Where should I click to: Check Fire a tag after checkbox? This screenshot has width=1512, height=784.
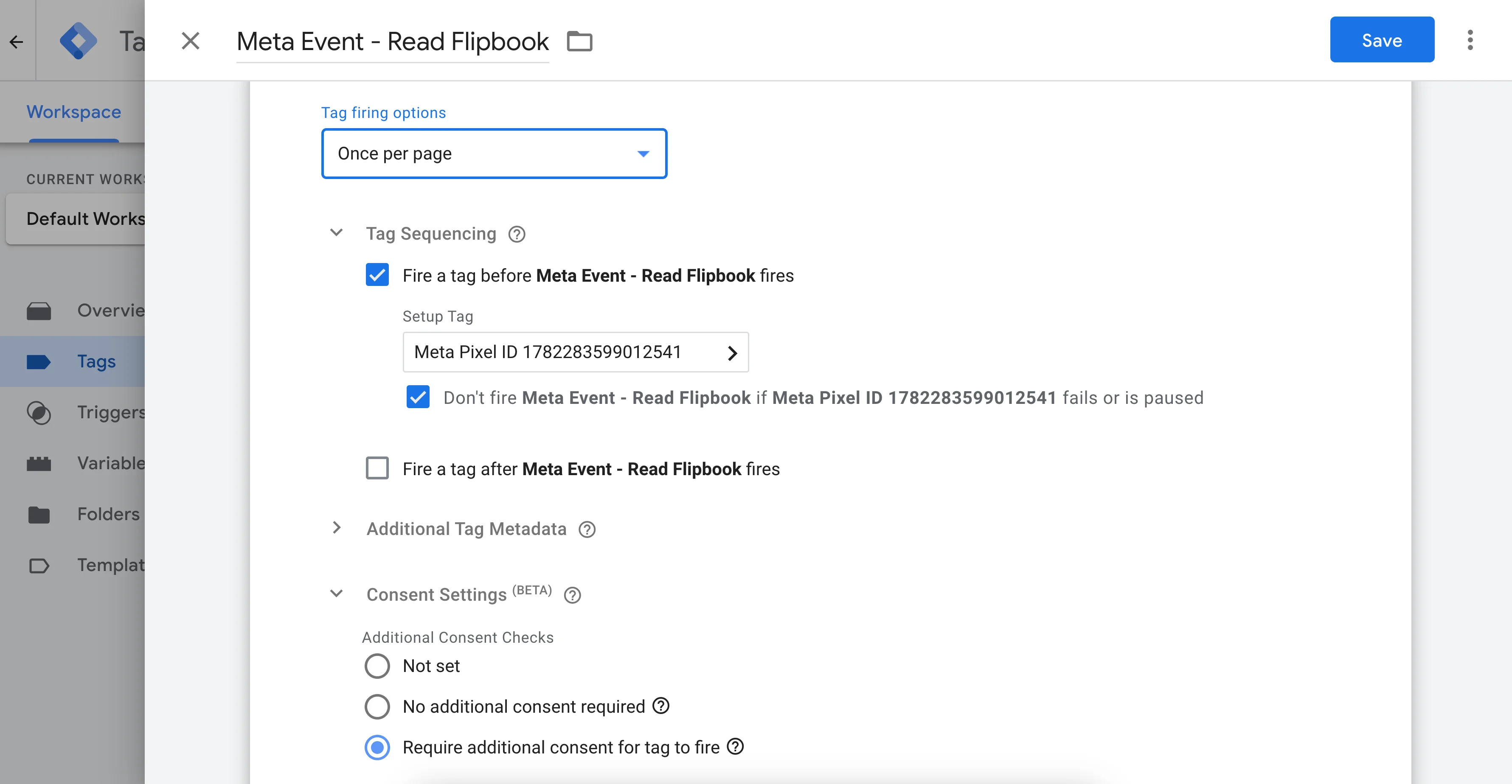click(x=377, y=468)
